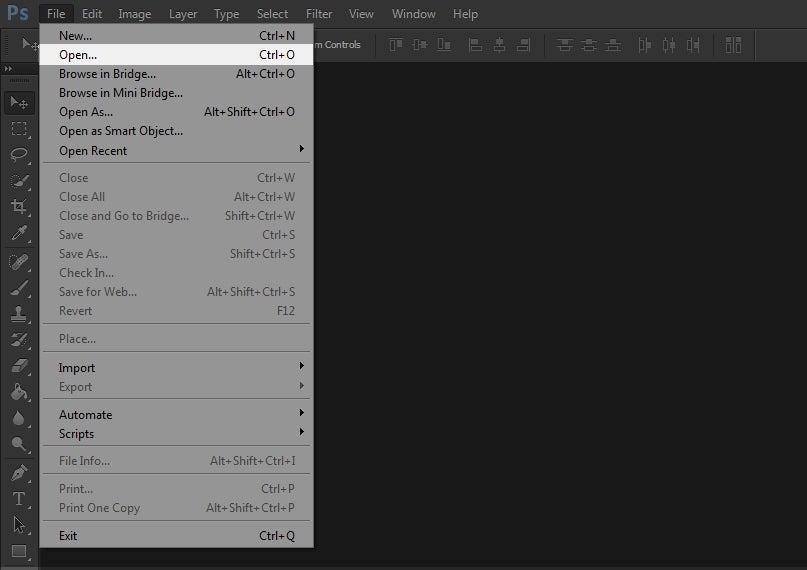Select the Eyedropper tool
This screenshot has width=807, height=570.
[19, 233]
